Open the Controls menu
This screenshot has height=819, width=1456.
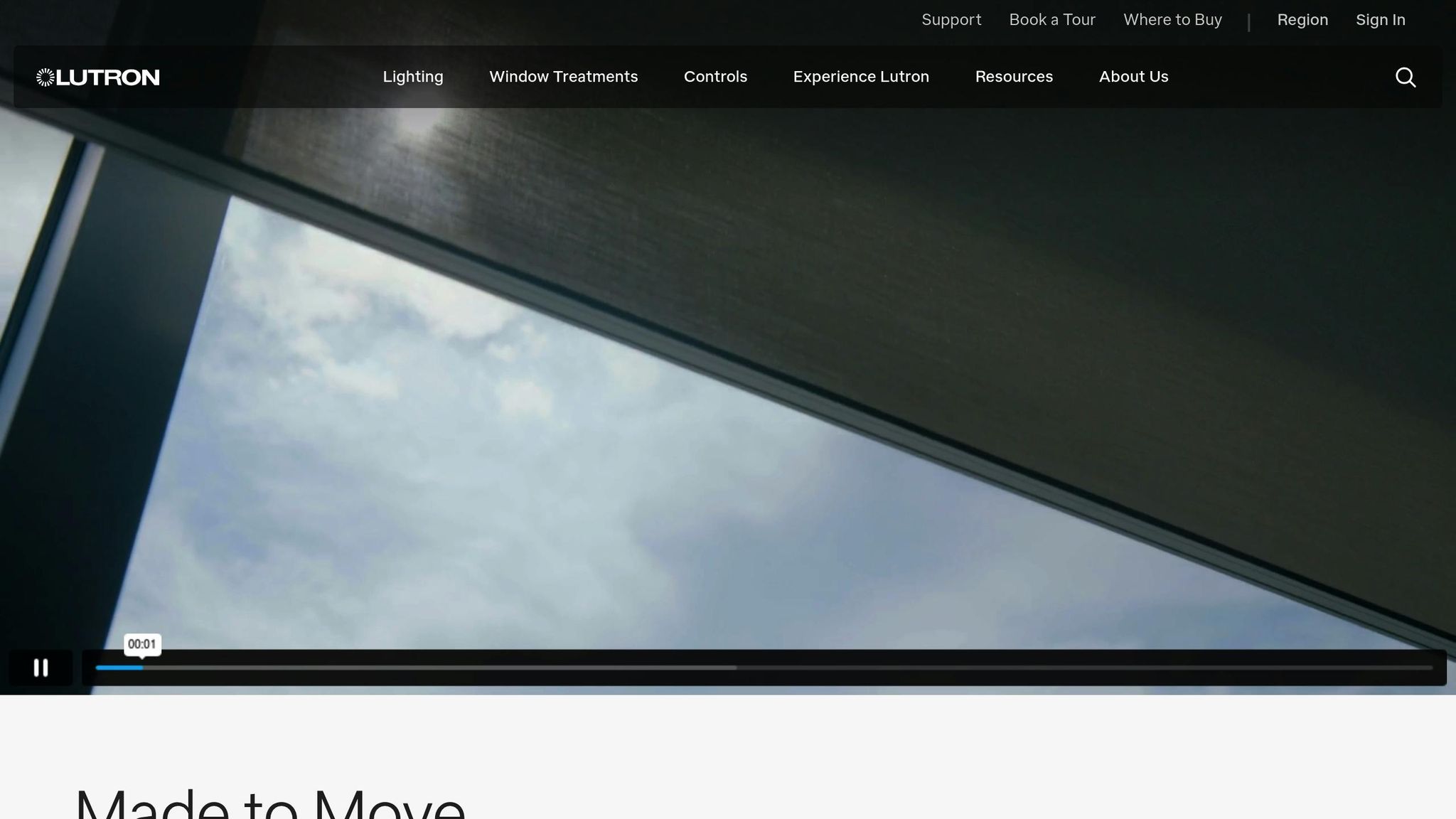(715, 77)
